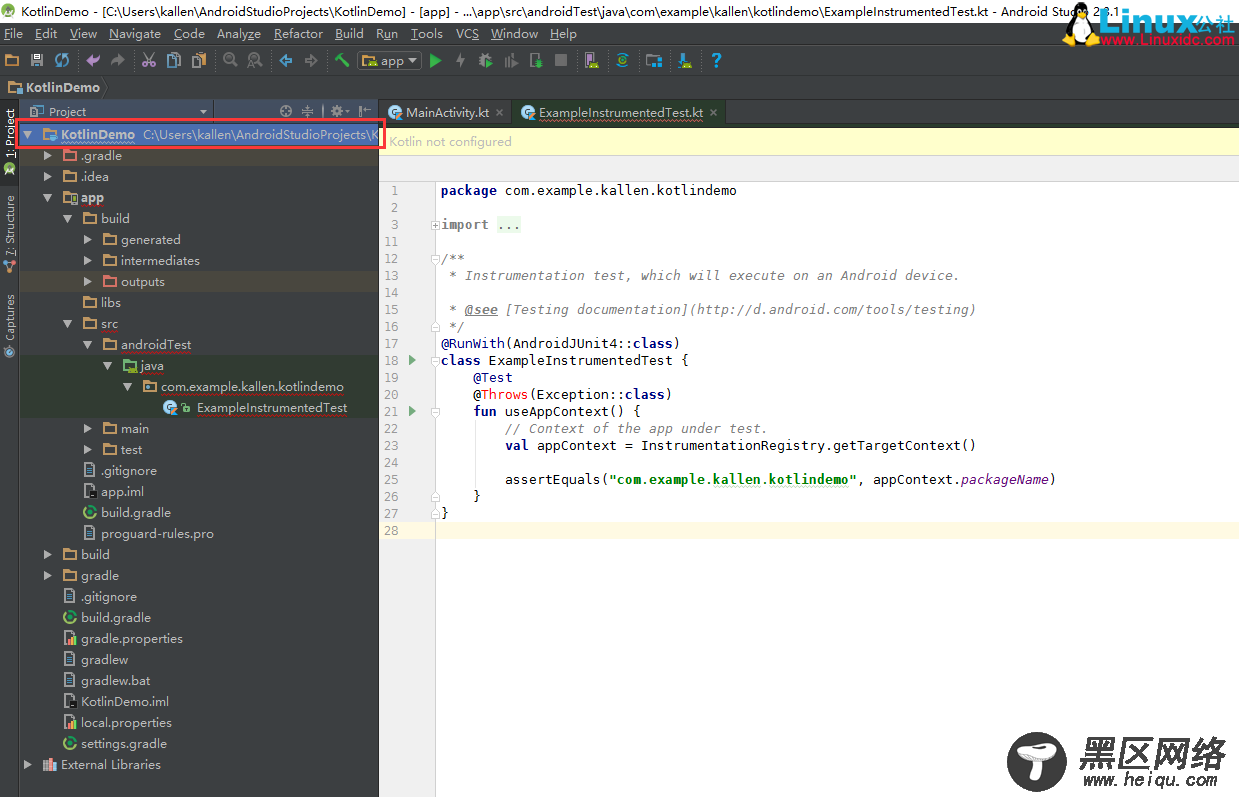Click the Paste clipboard icon

coord(199,61)
